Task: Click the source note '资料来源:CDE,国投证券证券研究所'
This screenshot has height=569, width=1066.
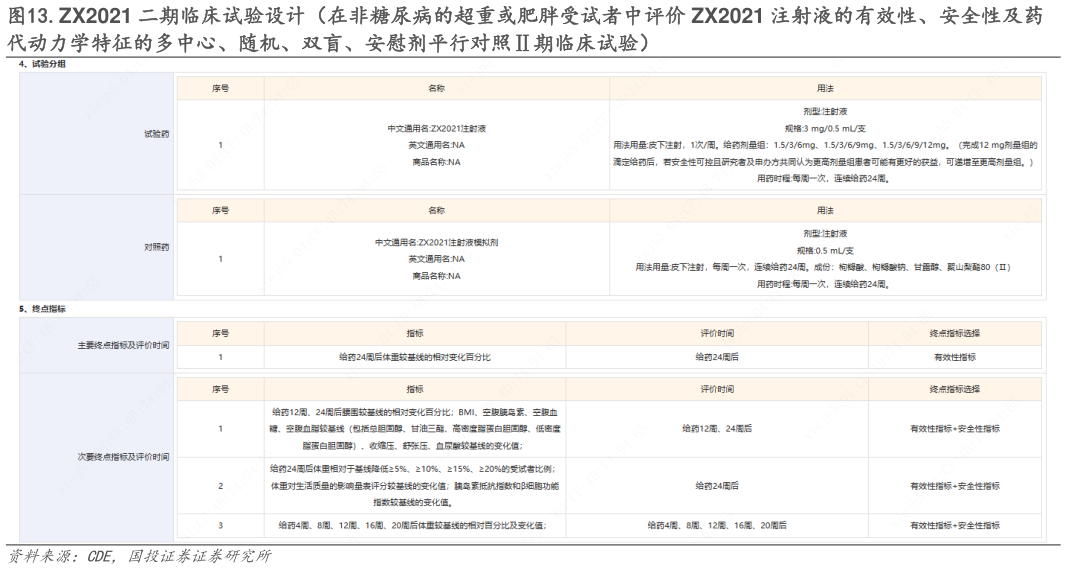Action: click(139, 557)
